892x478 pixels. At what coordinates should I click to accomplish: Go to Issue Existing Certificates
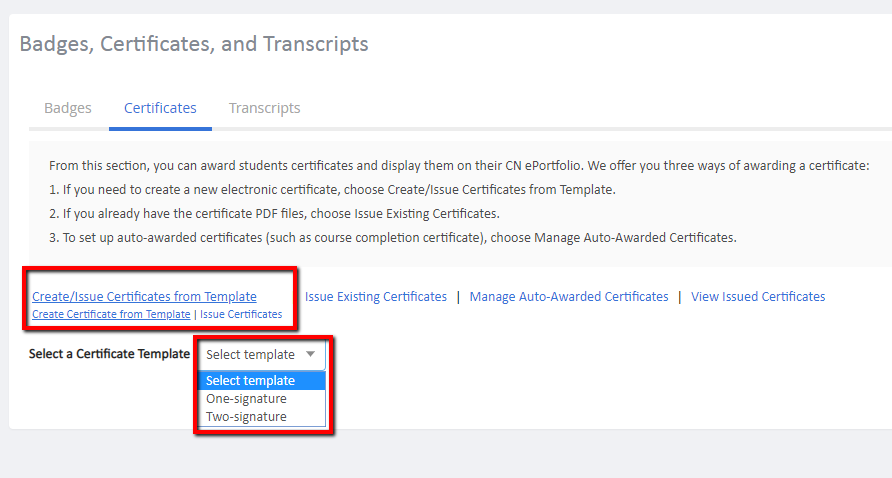(376, 296)
